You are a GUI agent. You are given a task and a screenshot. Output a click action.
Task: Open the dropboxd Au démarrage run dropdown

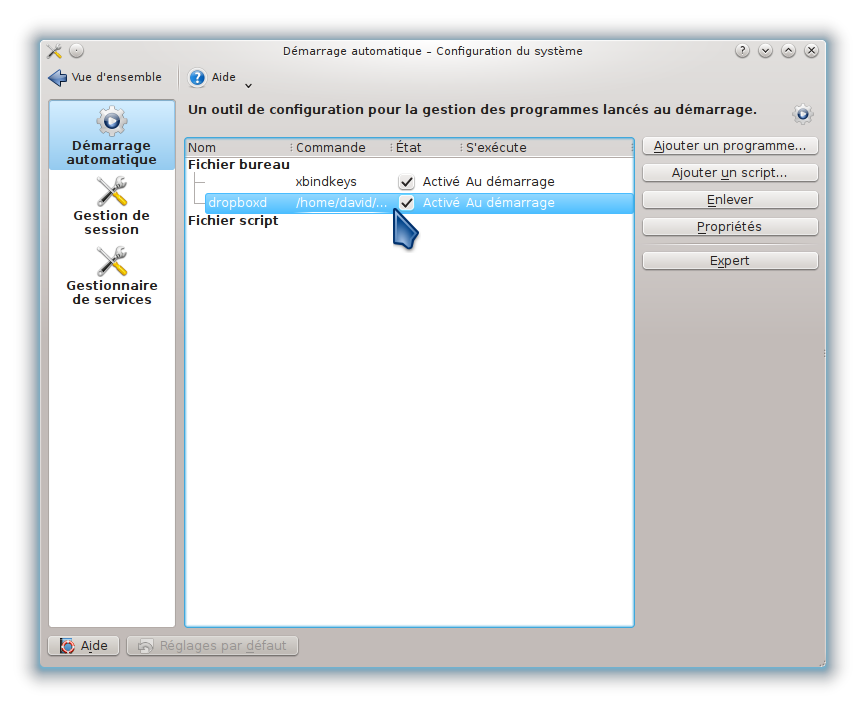(x=510, y=203)
